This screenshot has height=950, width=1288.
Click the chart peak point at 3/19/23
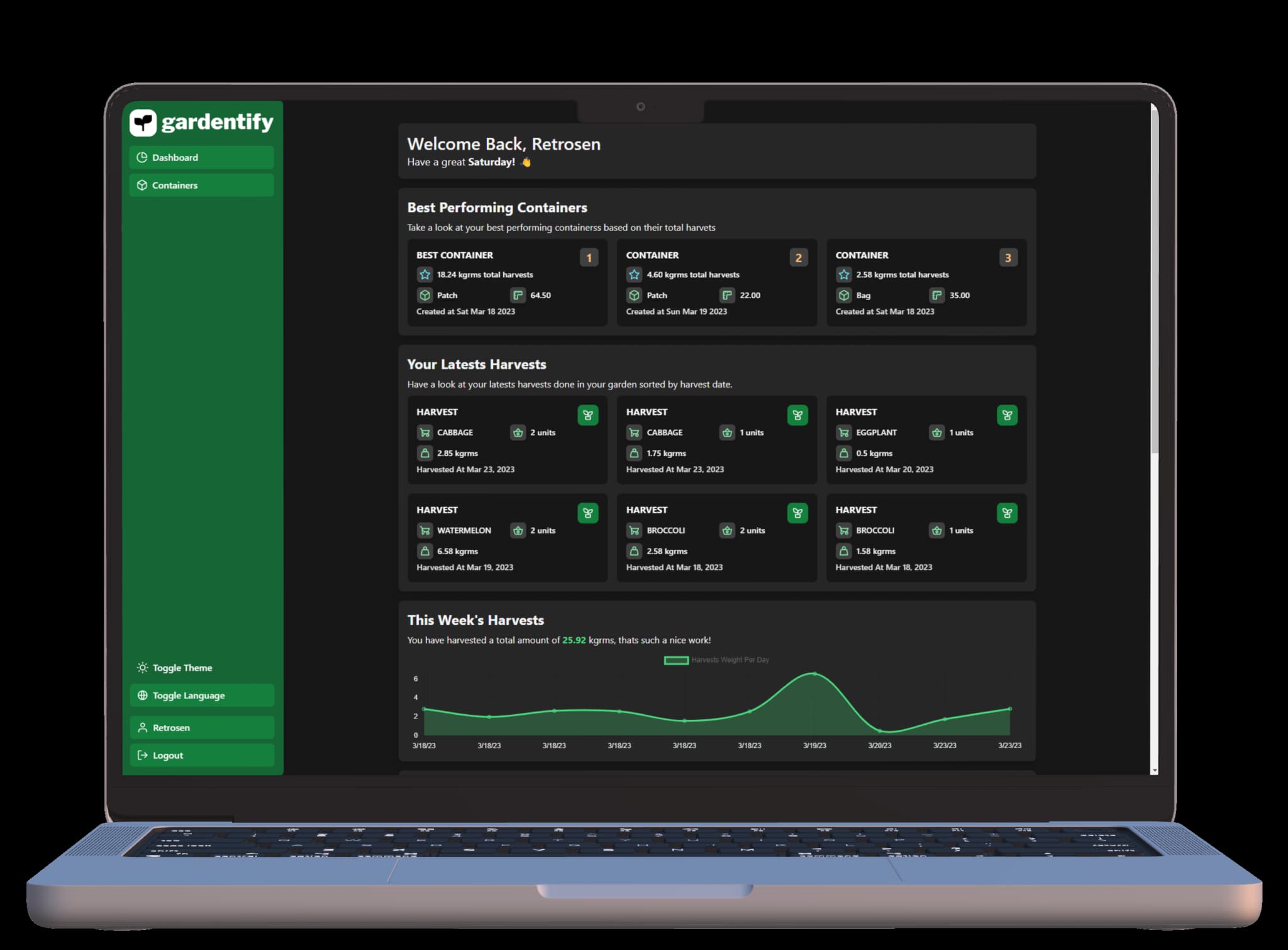click(814, 674)
